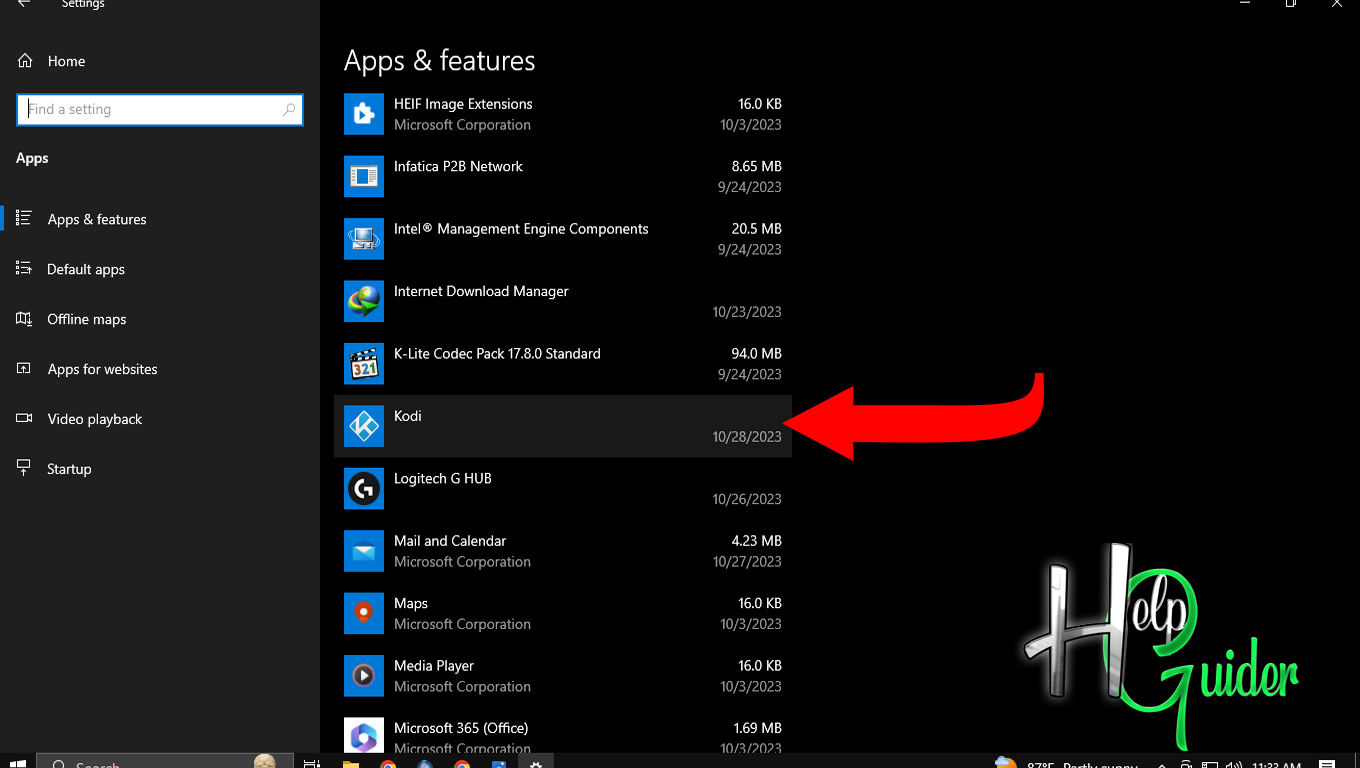Click the taskbar Search box

point(165,763)
